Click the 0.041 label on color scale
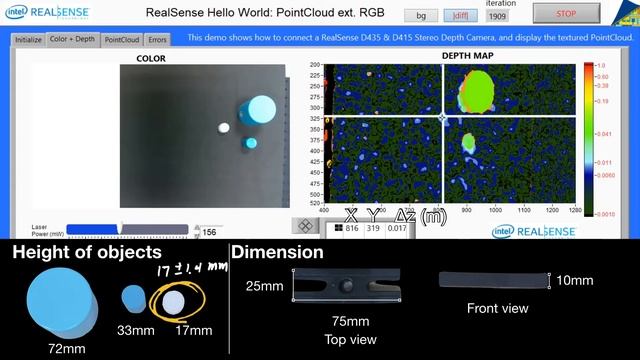The image size is (640, 360). [x=604, y=134]
